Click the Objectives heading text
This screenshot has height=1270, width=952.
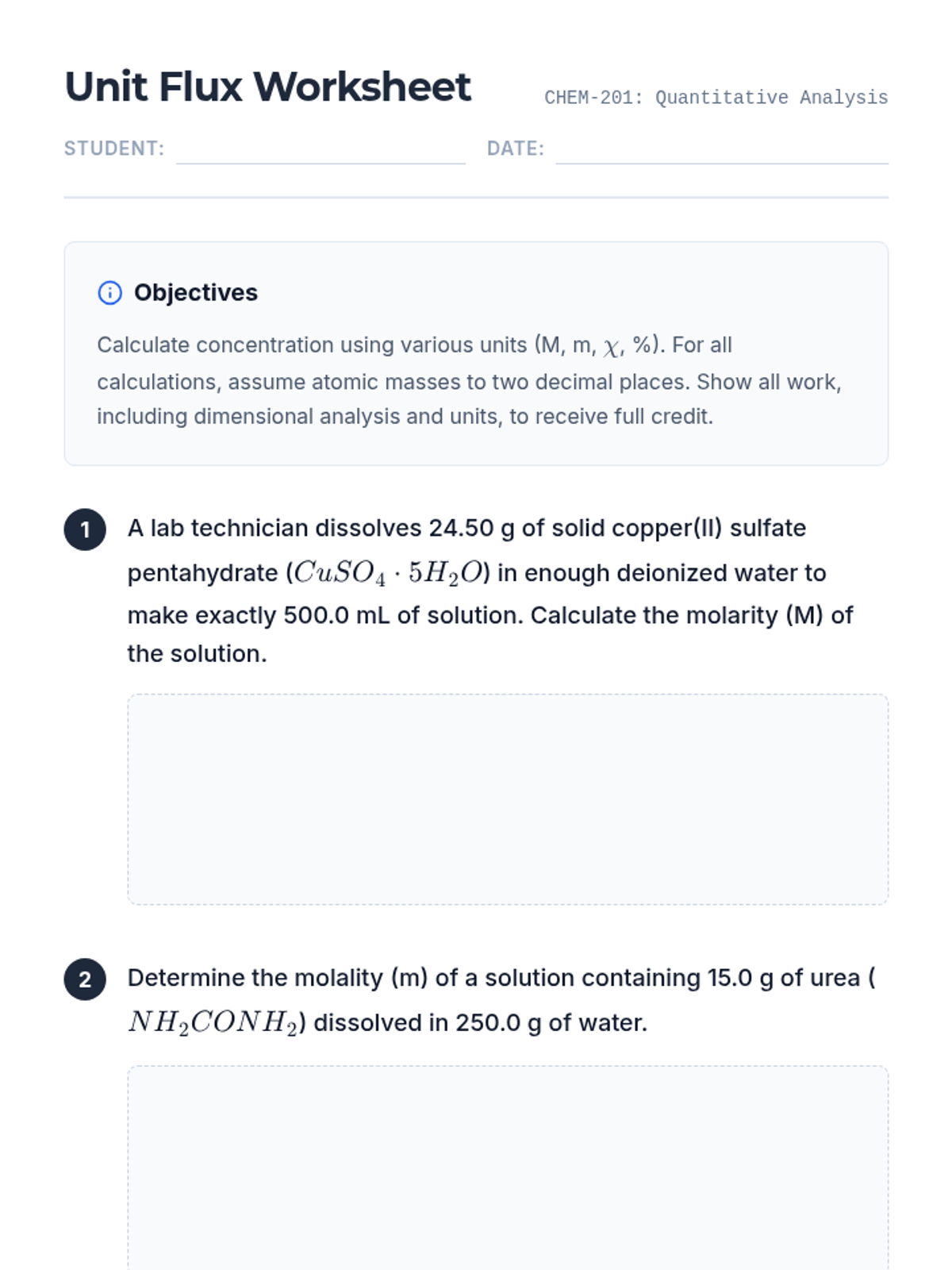(195, 293)
